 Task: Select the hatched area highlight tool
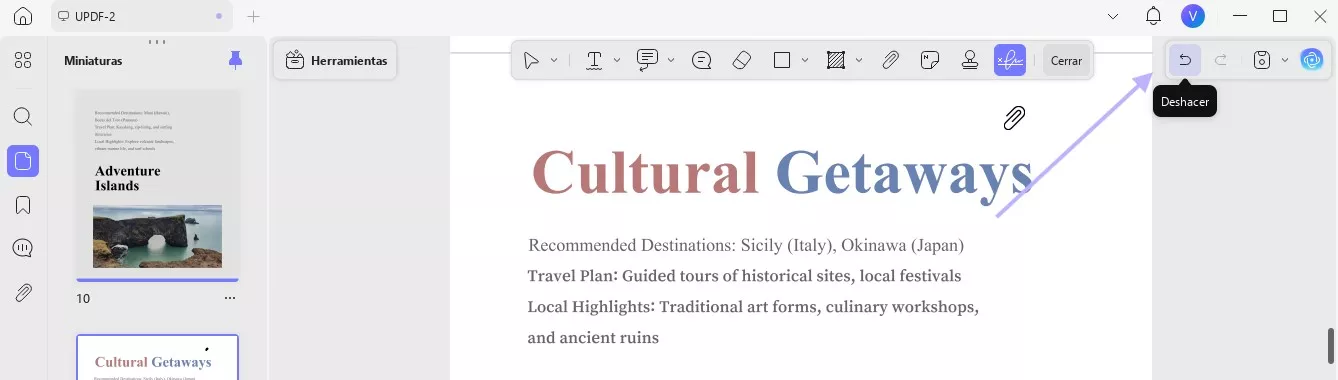836,60
